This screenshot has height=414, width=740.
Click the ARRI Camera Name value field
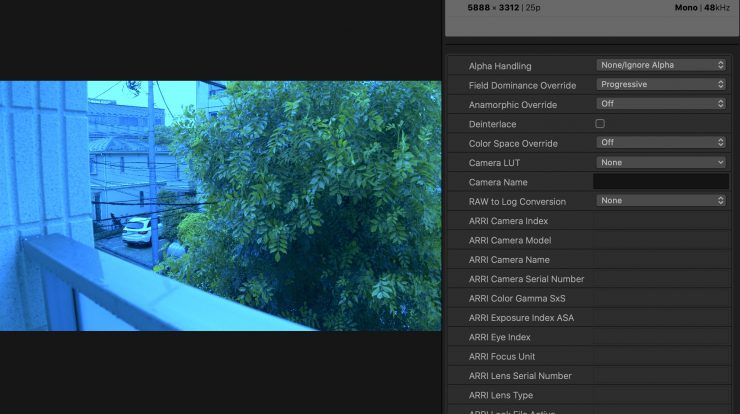tap(661, 260)
